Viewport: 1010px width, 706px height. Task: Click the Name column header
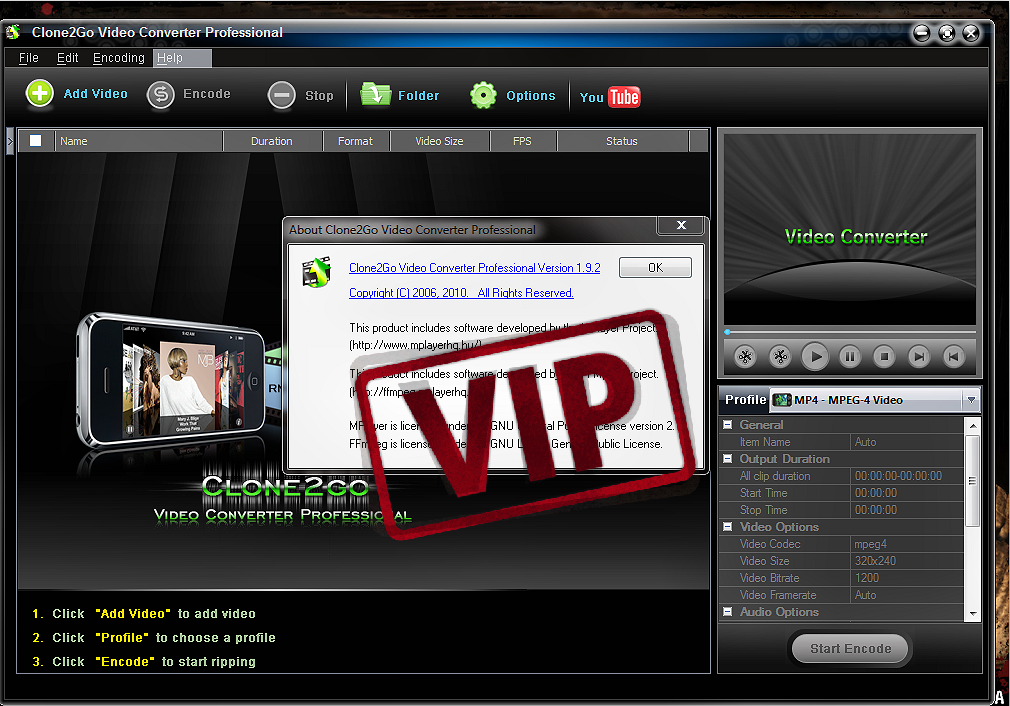[x=139, y=141]
